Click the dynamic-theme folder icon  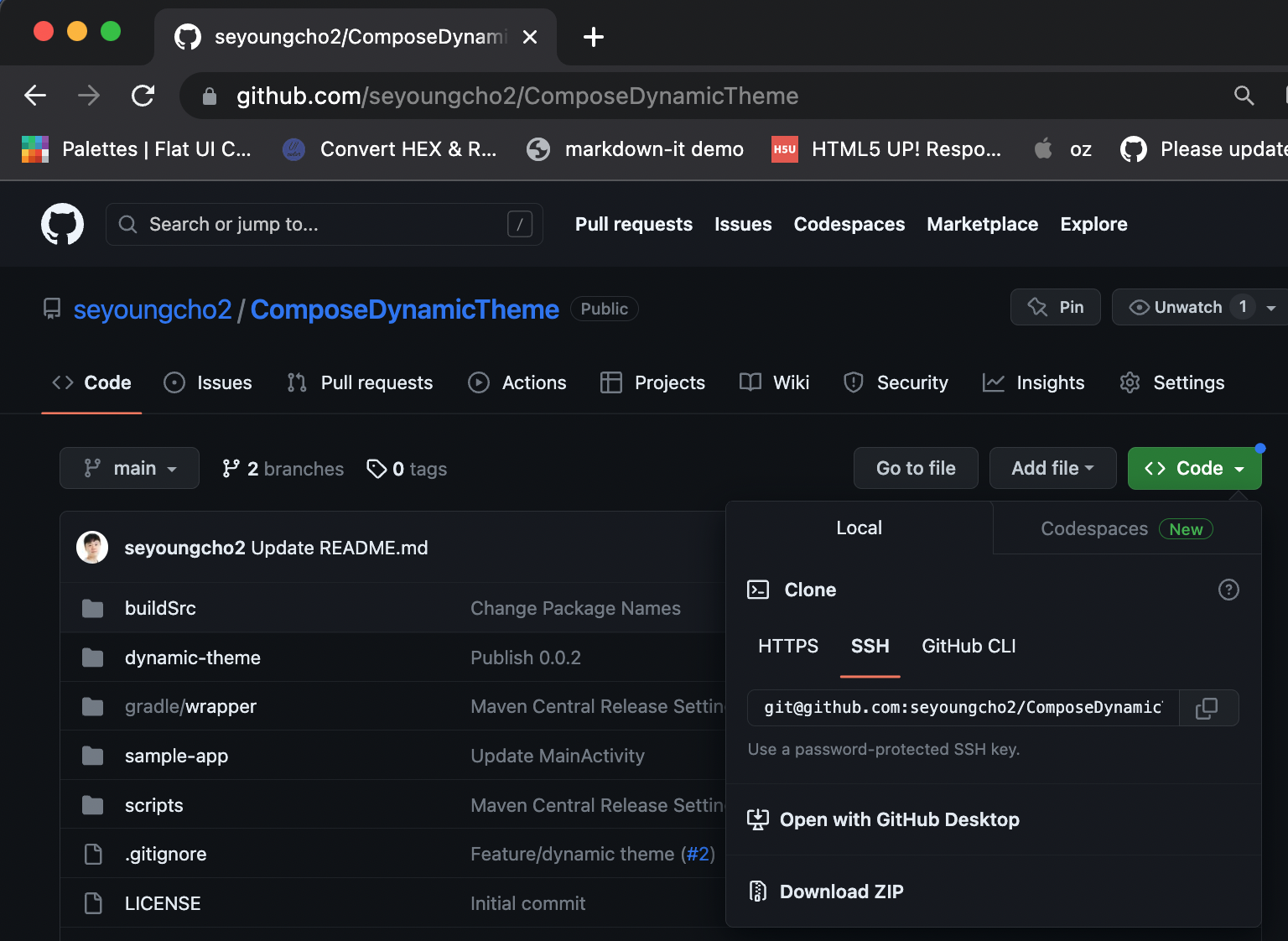point(93,658)
